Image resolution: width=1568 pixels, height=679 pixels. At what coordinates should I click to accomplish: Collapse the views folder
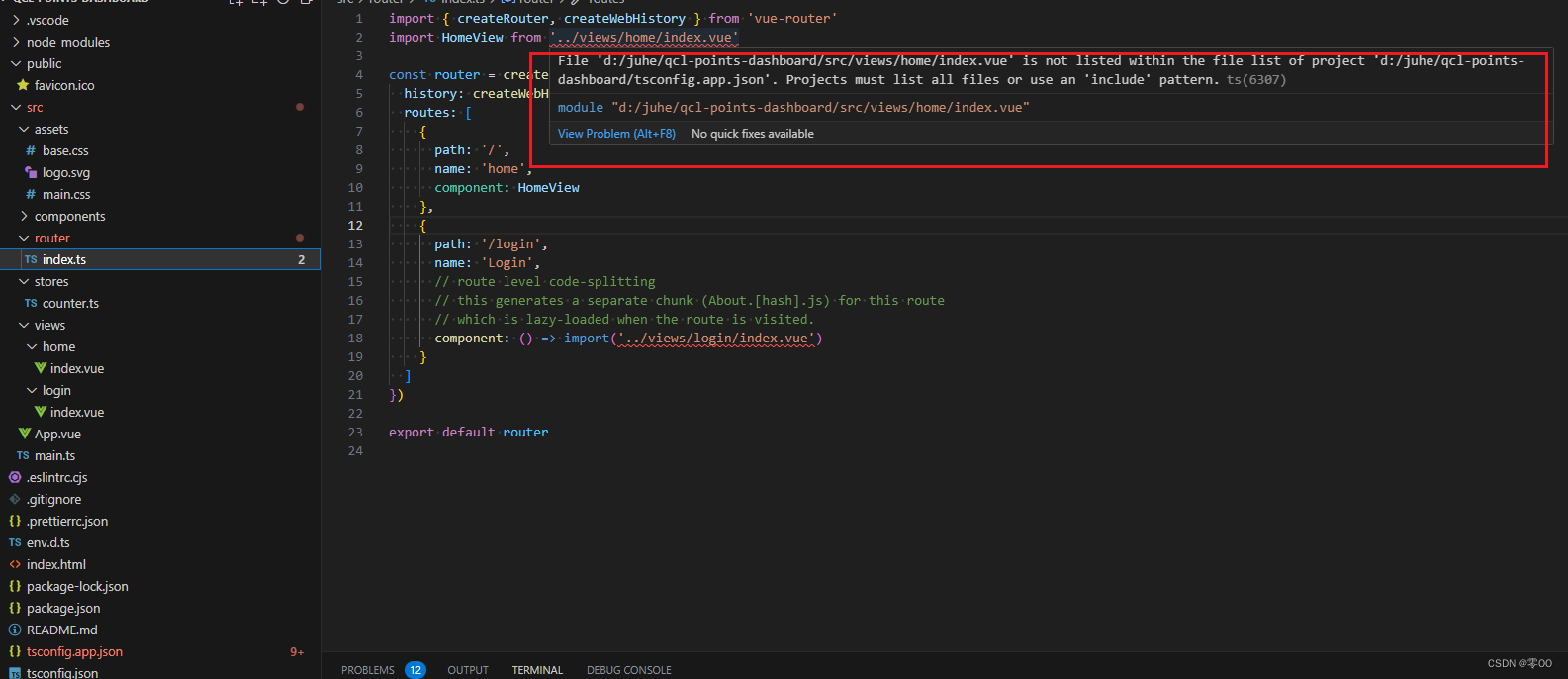pyautogui.click(x=24, y=325)
